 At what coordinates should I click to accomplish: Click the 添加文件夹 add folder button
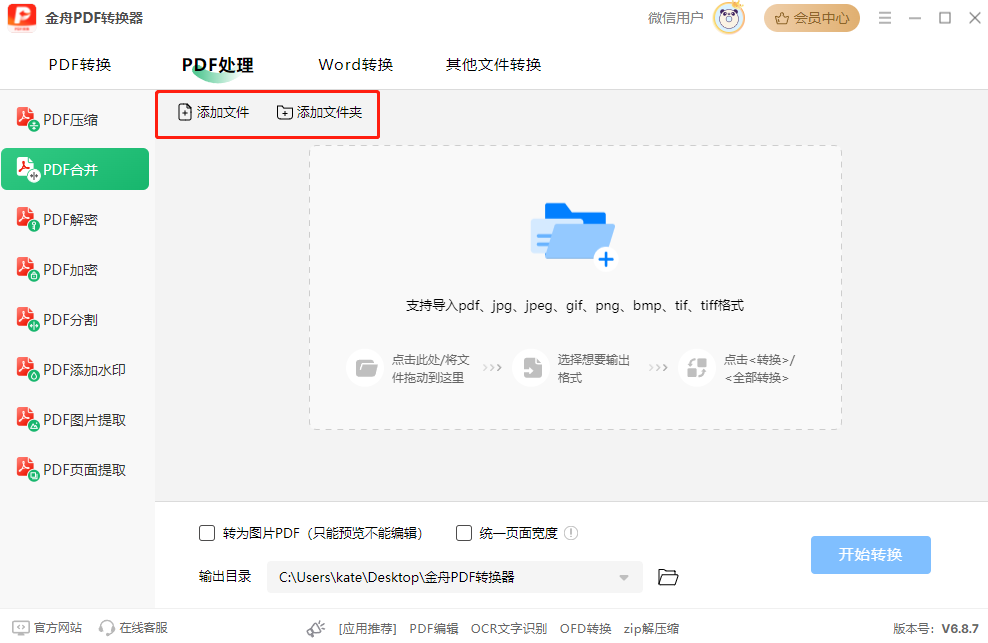click(x=319, y=112)
